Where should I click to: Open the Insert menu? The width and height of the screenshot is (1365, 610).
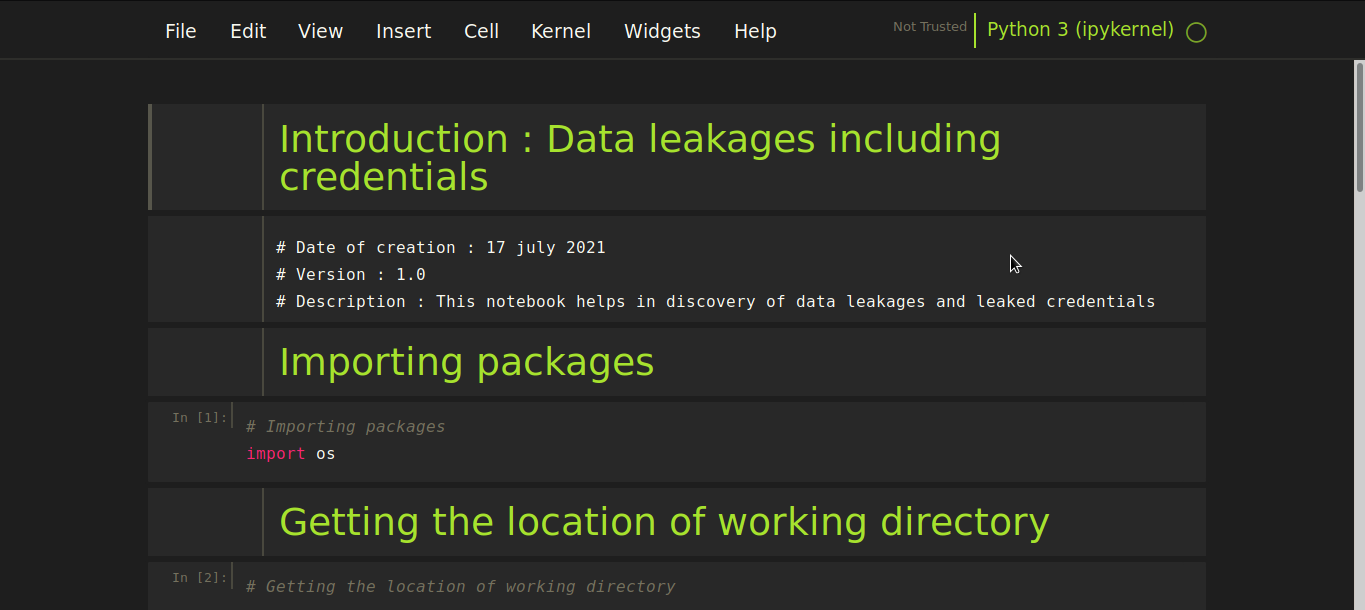point(403,31)
